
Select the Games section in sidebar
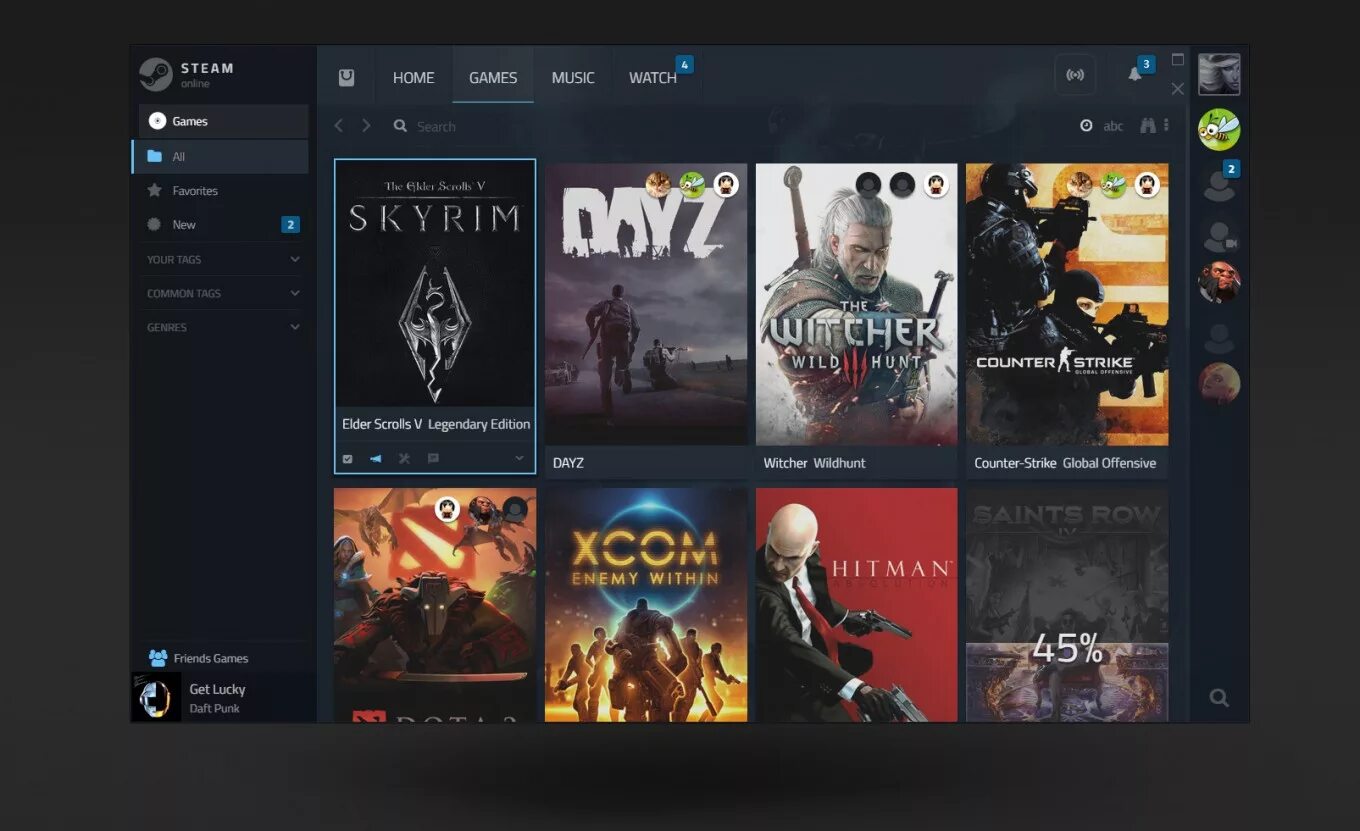pos(223,121)
